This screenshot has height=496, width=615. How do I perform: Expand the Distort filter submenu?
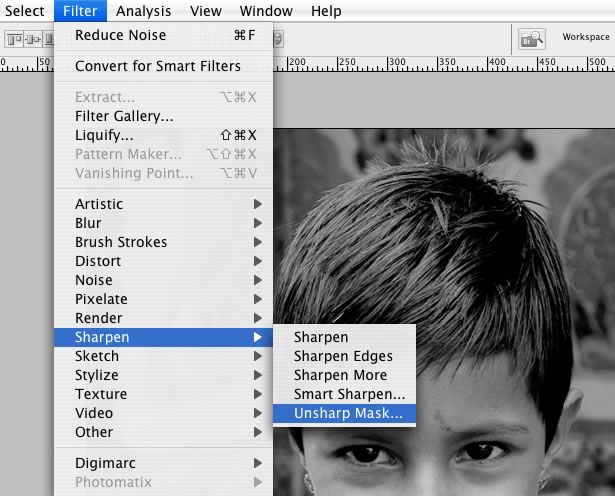tap(163, 261)
